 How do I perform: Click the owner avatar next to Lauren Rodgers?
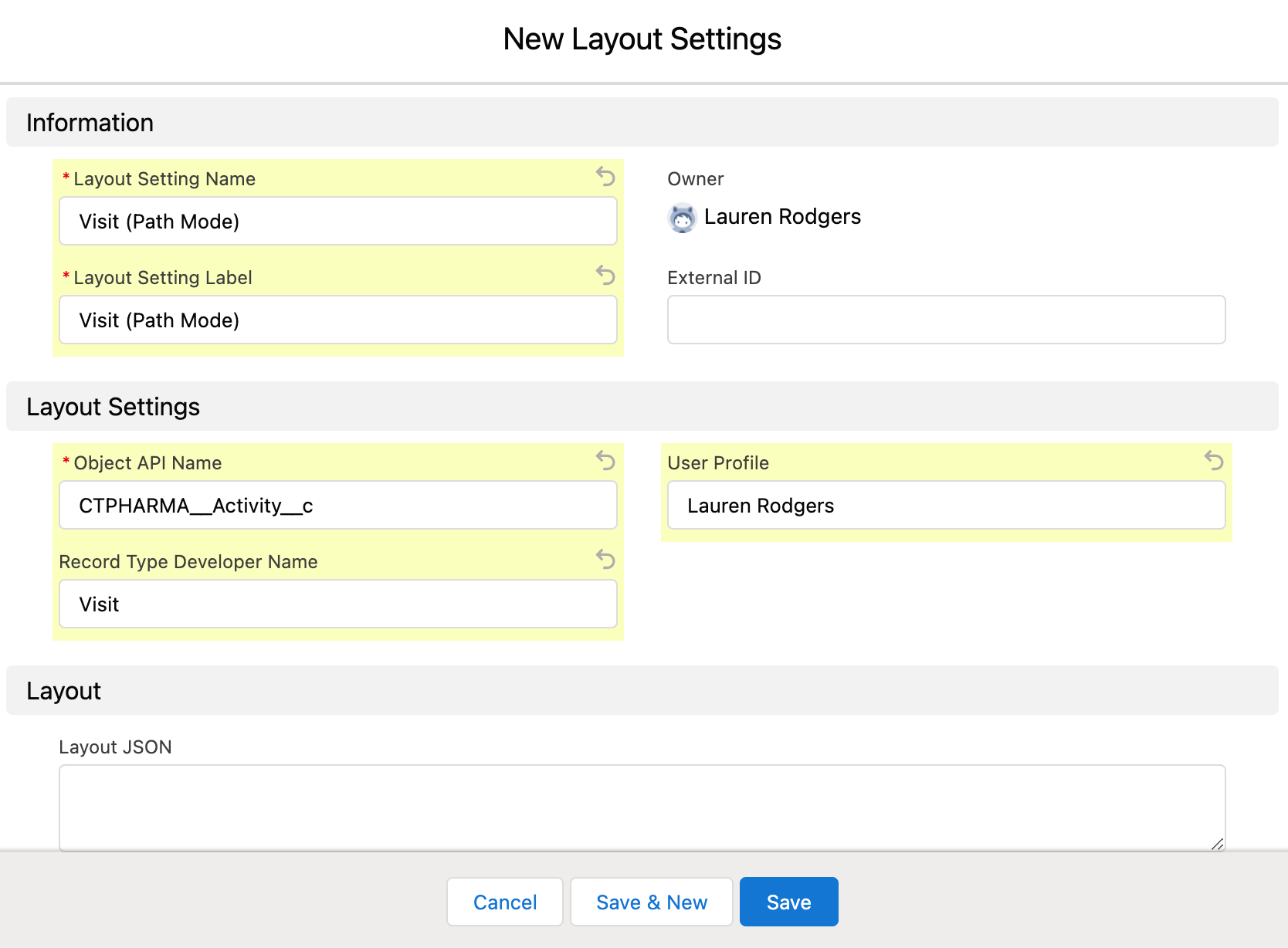(x=682, y=218)
